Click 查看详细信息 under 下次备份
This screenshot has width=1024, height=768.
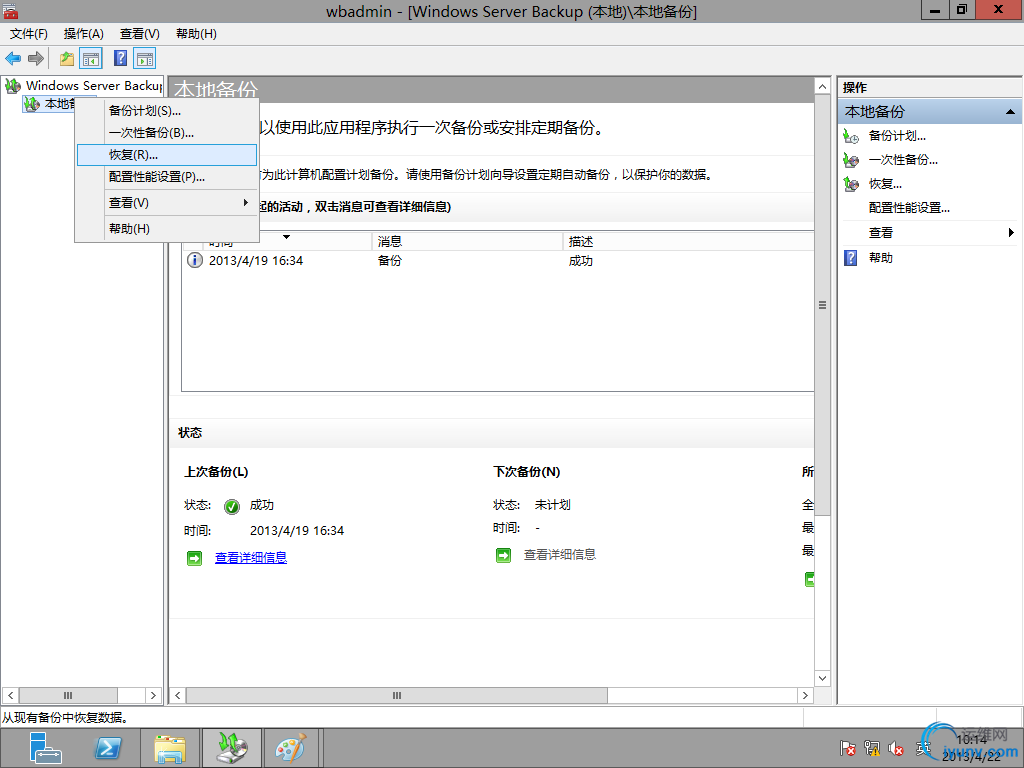point(560,554)
